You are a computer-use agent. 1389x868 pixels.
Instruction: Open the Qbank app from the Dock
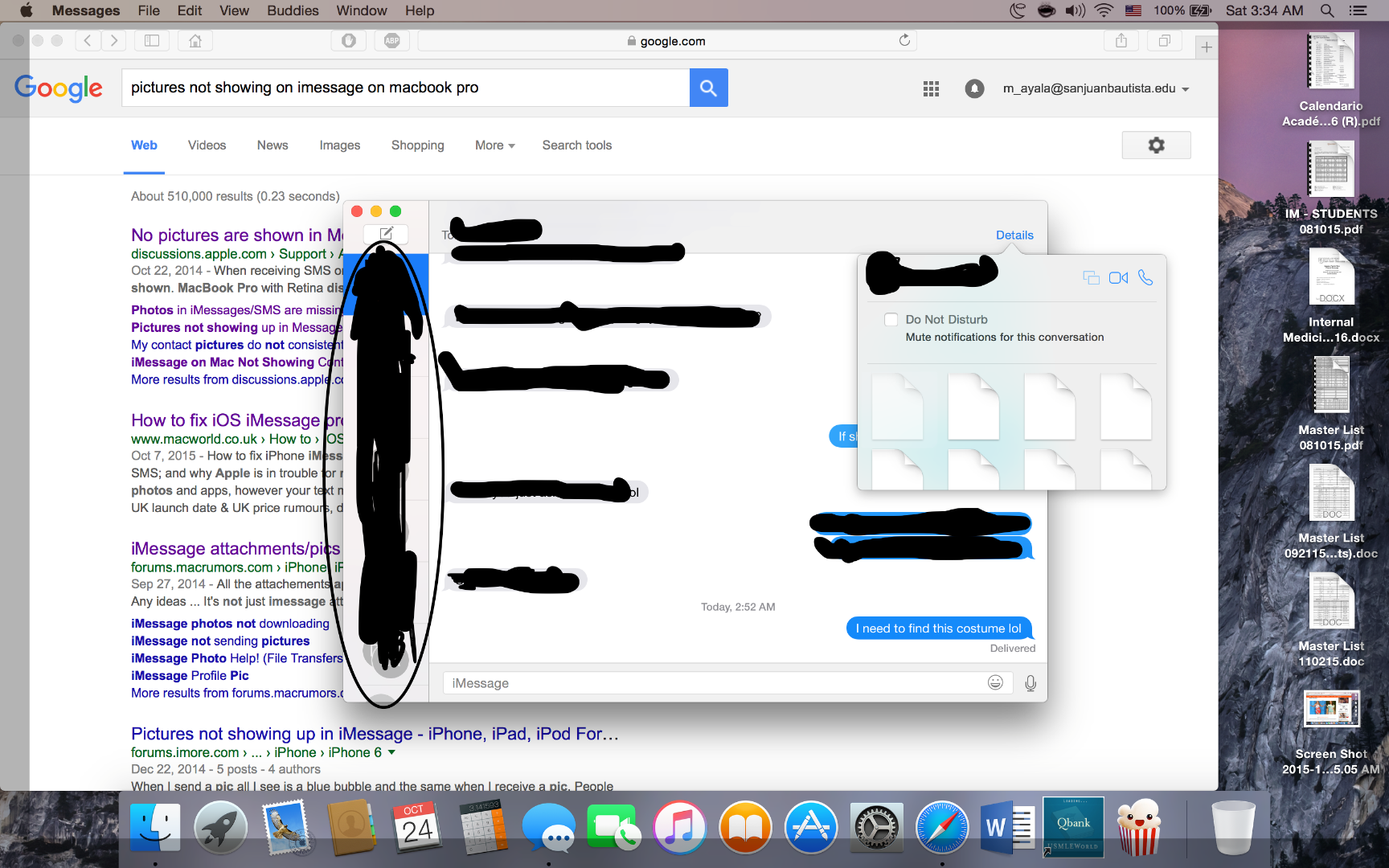pyautogui.click(x=1073, y=826)
